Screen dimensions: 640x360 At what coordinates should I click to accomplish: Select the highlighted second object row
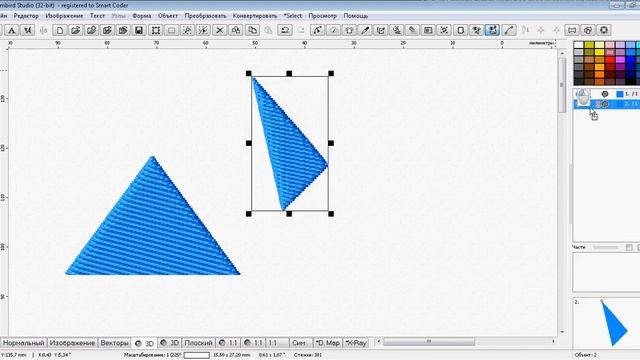coord(607,104)
